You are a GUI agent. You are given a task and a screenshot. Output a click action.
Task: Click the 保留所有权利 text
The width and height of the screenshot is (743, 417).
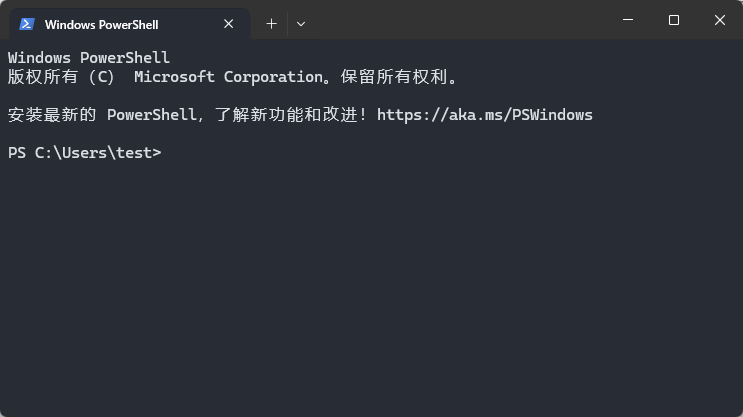point(404,77)
